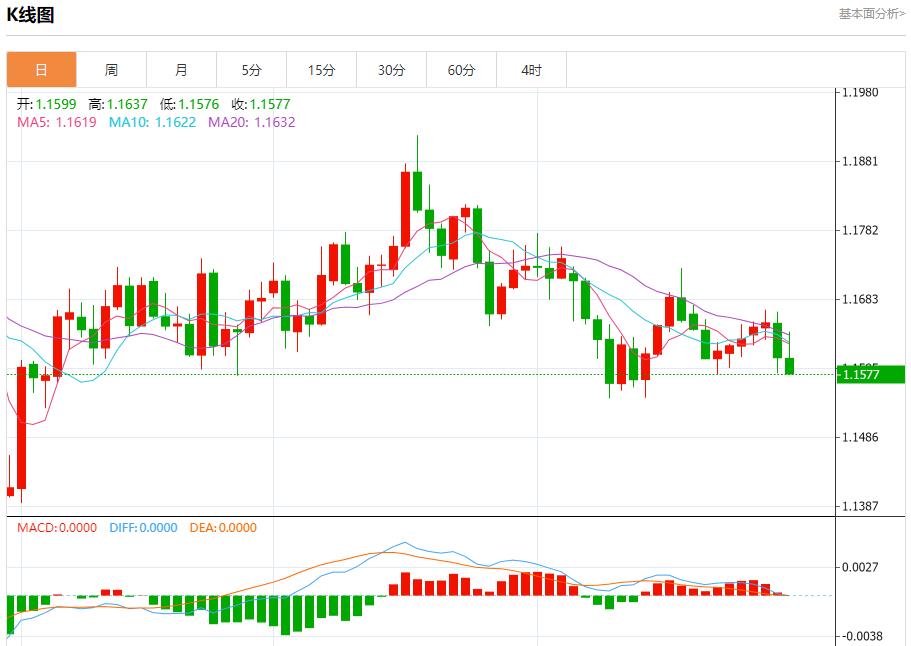The height and width of the screenshot is (646, 911).
Task: Click the highlighted 日 daily tab
Action: click(x=41, y=69)
